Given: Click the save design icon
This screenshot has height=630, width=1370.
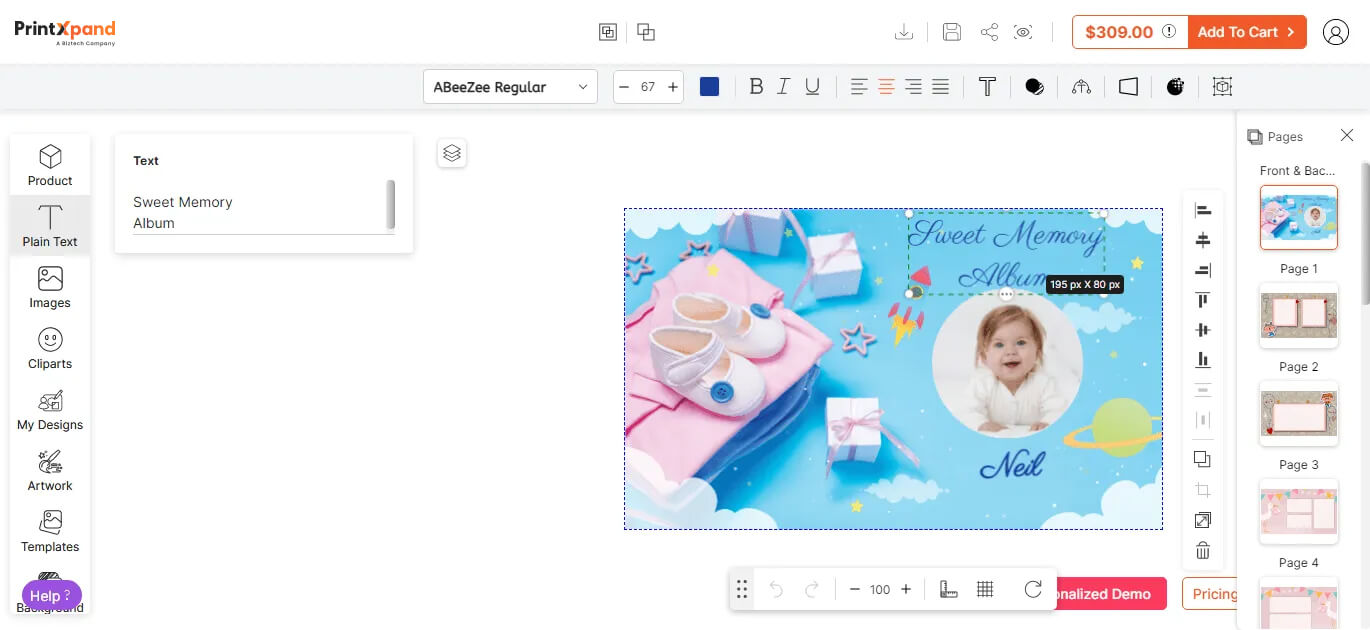Looking at the screenshot, I should (952, 32).
